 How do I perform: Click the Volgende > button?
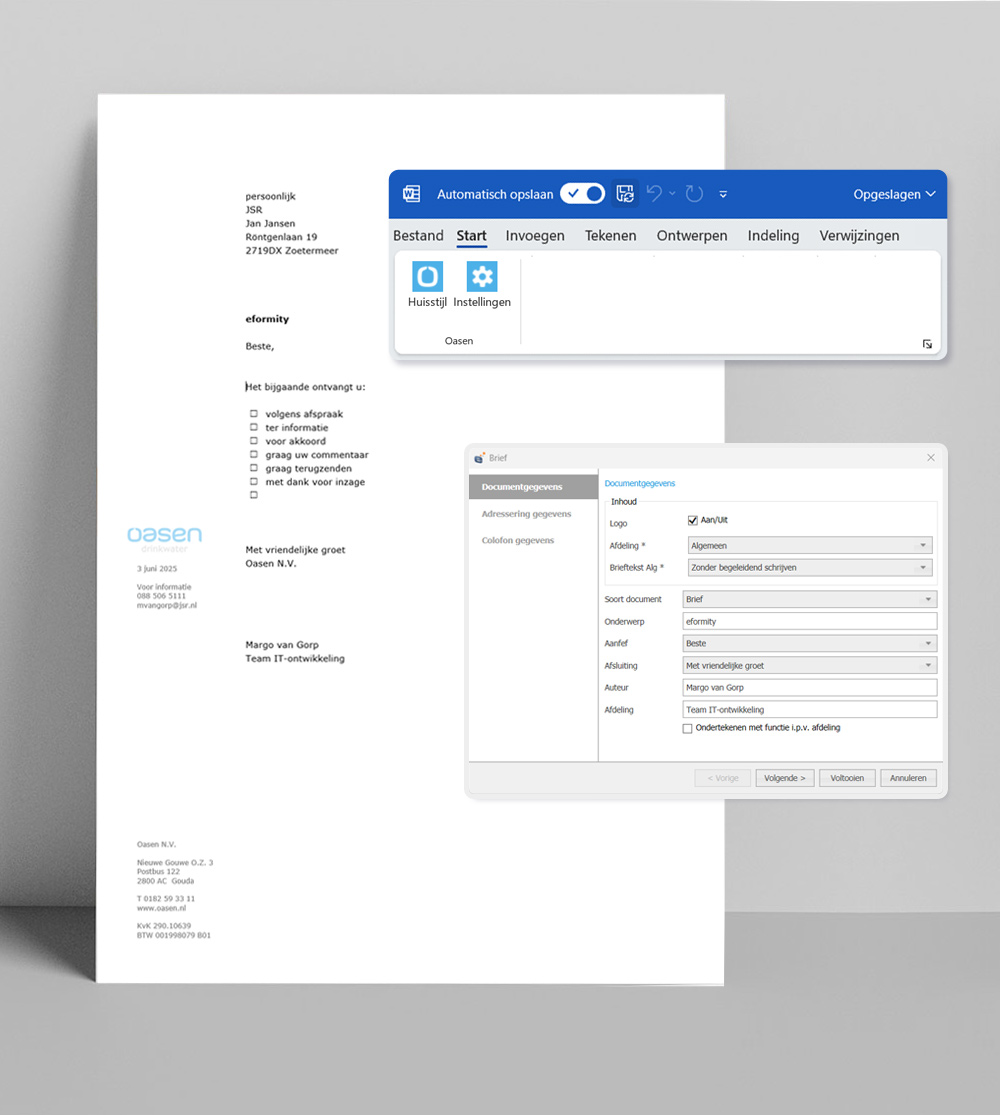pyautogui.click(x=785, y=778)
